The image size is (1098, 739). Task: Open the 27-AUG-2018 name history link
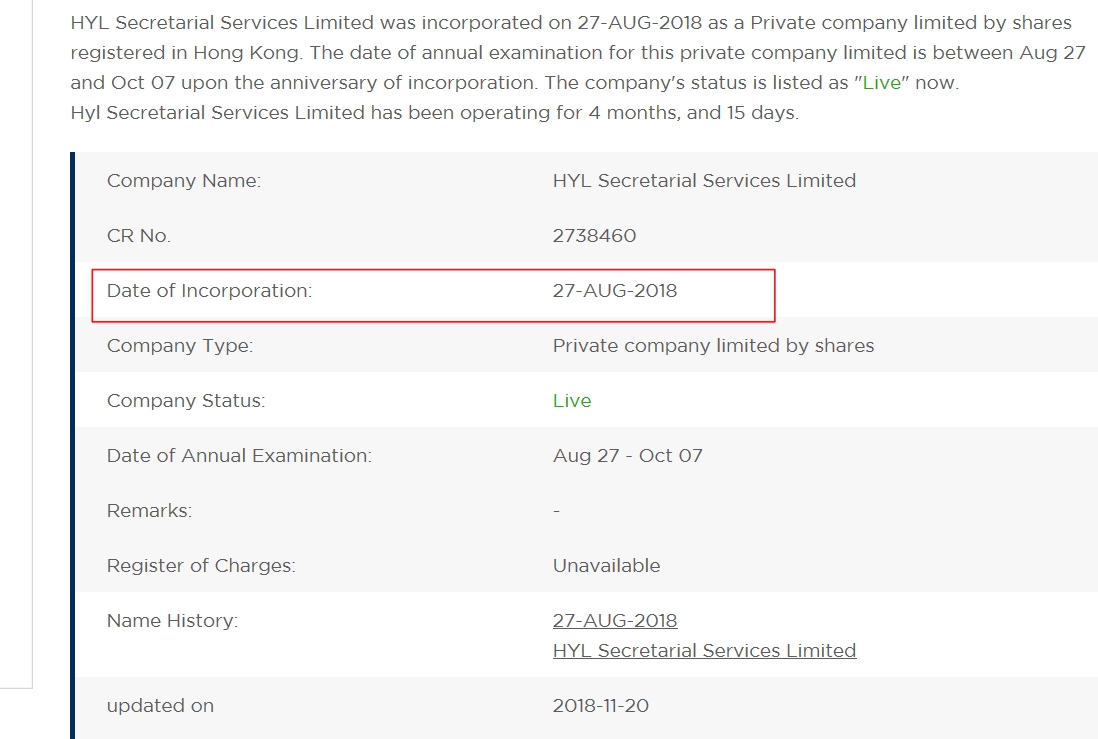614,621
